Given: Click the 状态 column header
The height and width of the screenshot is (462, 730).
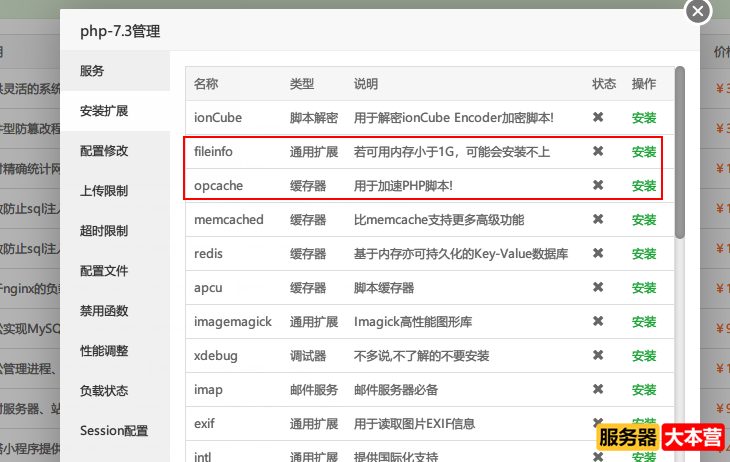Looking at the screenshot, I should 604,84.
